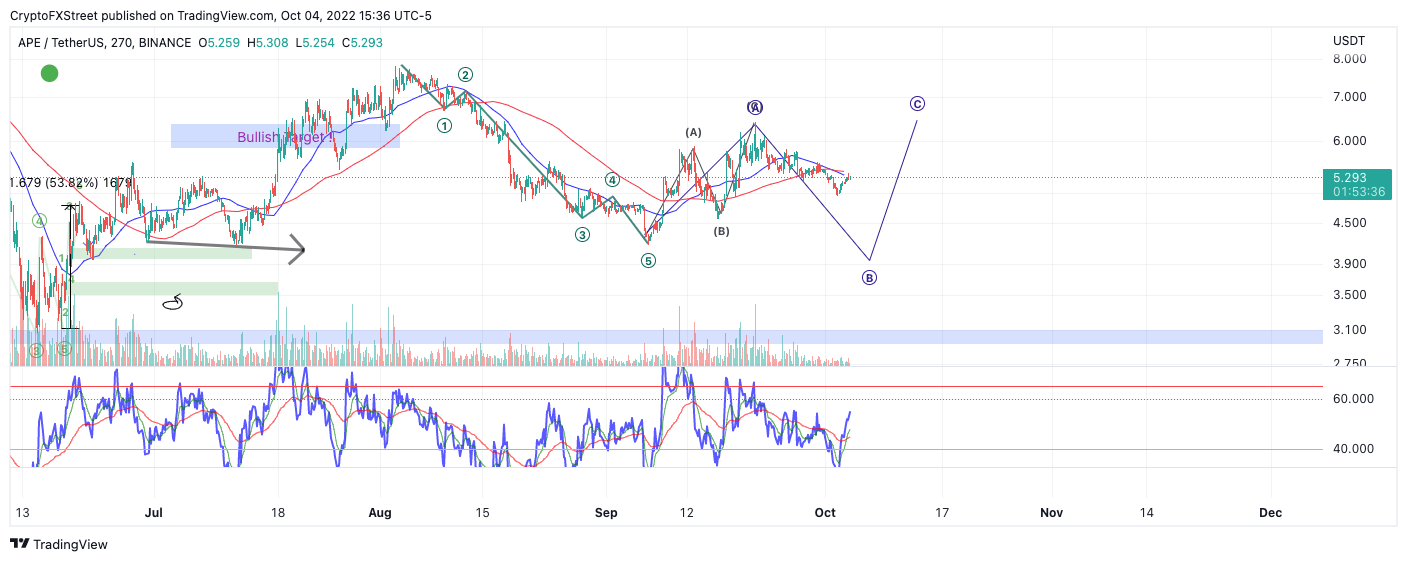Click the circled C target label
Image resolution: width=1407 pixels, height=561 pixels.
pyautogui.click(x=917, y=104)
